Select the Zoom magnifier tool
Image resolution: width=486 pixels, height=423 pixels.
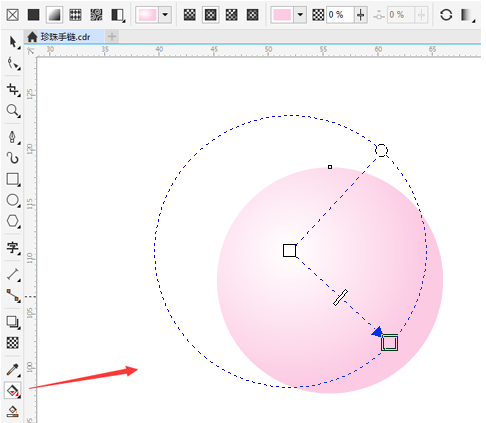[13, 110]
